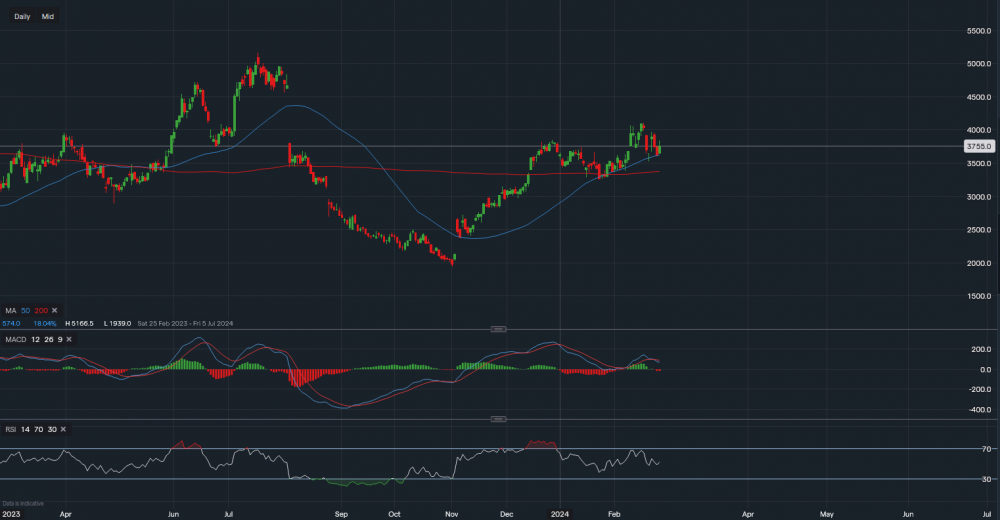This screenshot has height=520, width=1000.
Task: Click the 5000.0 price axis level
Action: pos(977,64)
